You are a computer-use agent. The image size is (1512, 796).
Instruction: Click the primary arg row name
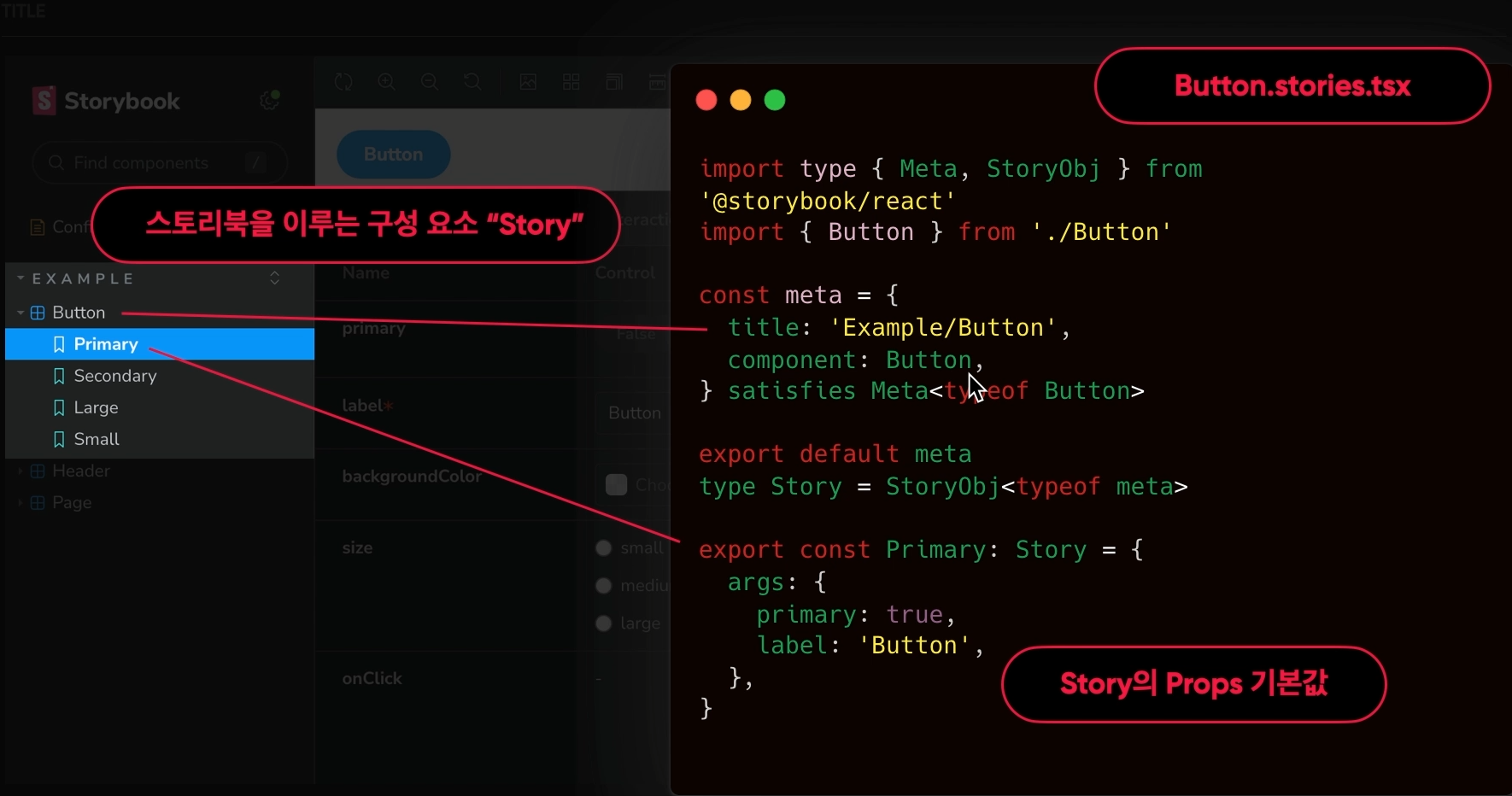pos(373,328)
